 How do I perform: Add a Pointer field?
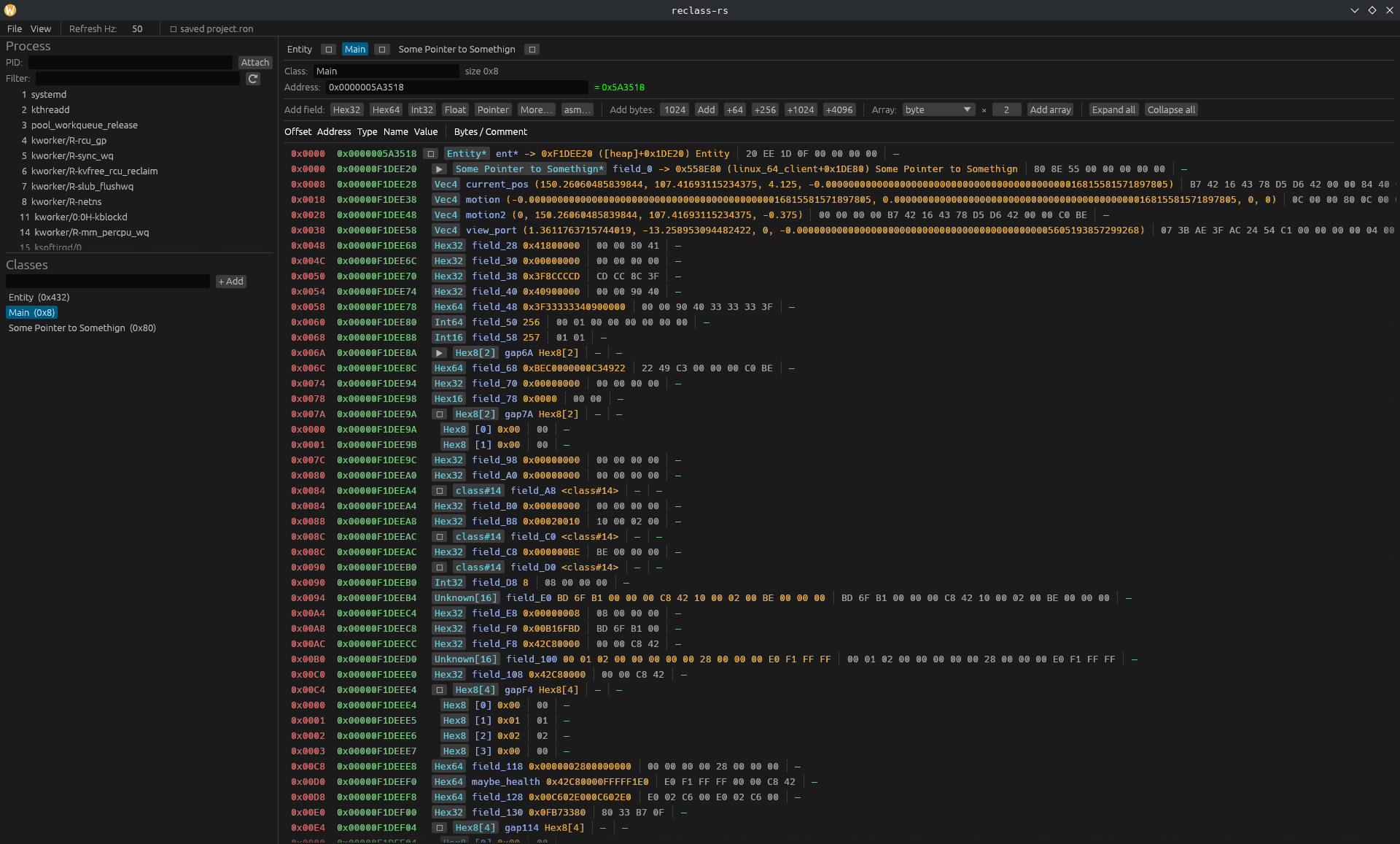coord(493,110)
